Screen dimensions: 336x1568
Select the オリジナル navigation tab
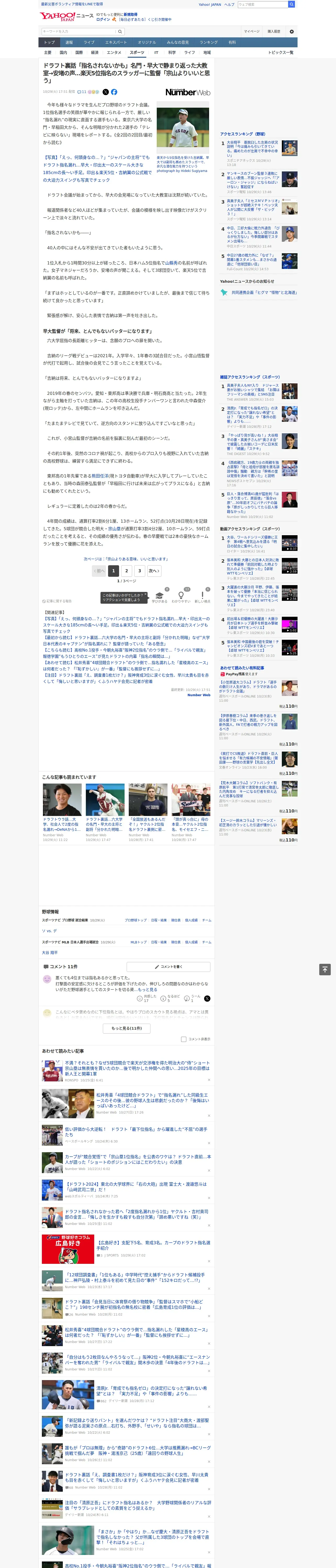(147, 43)
